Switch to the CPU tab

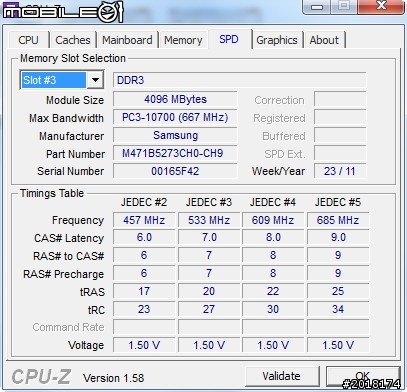coord(29,40)
